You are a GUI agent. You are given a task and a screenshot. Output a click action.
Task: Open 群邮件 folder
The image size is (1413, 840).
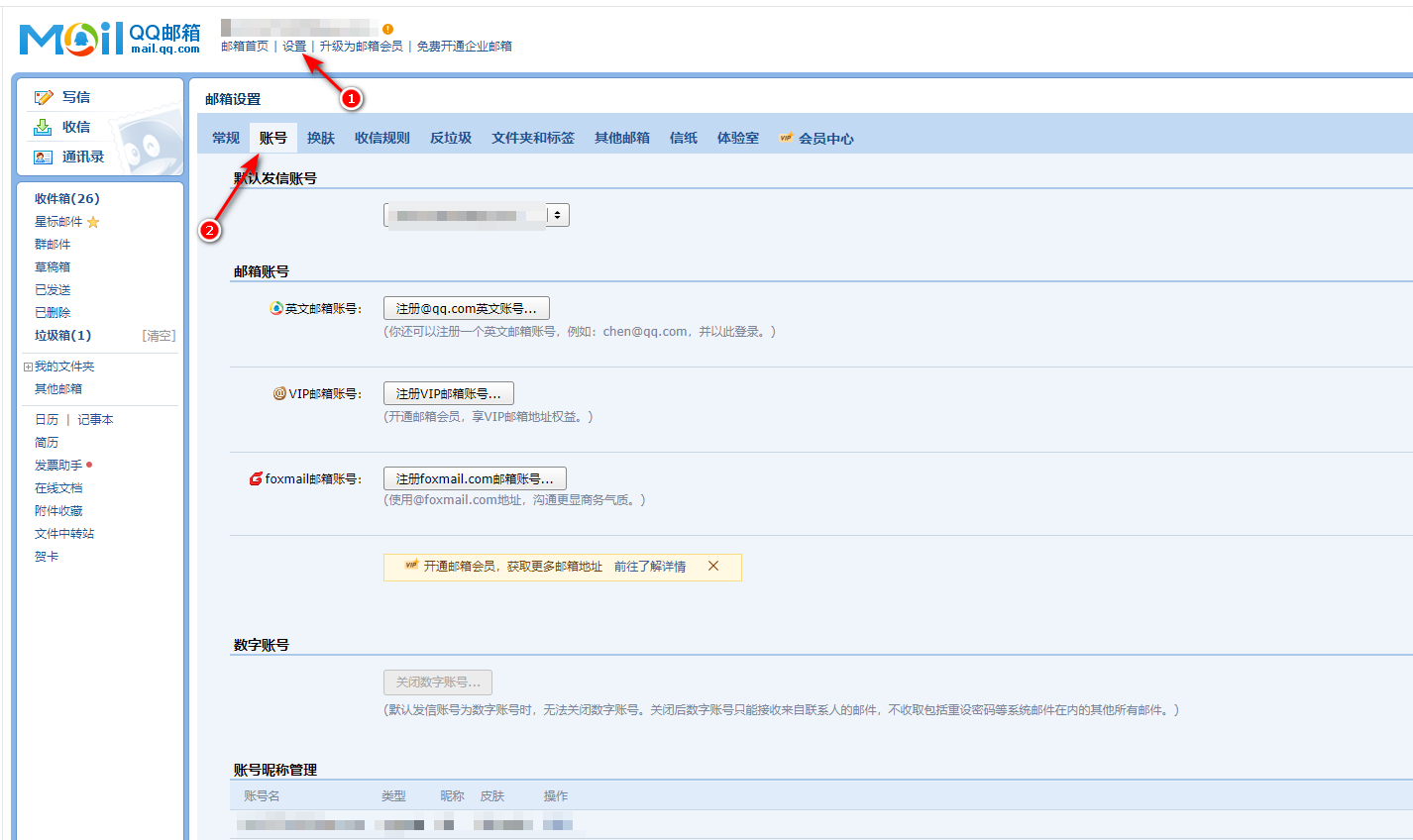click(x=53, y=245)
